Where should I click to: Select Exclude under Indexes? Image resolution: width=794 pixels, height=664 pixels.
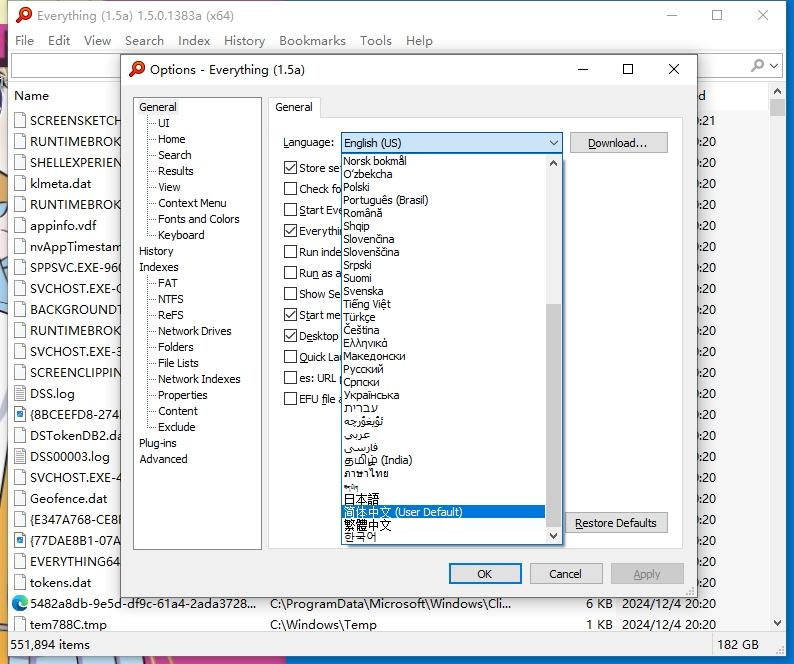coord(176,427)
